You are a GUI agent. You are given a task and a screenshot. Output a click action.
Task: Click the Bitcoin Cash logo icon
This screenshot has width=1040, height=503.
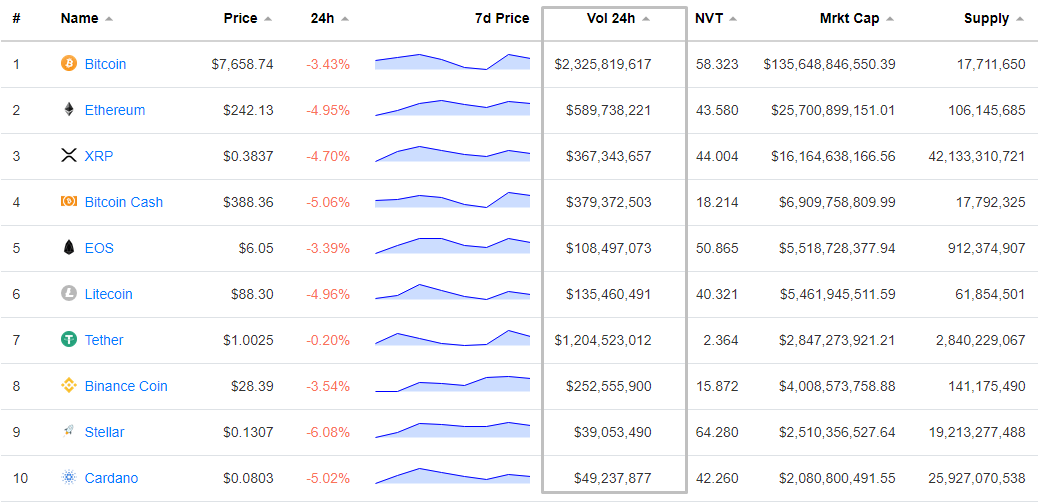pyautogui.click(x=69, y=202)
